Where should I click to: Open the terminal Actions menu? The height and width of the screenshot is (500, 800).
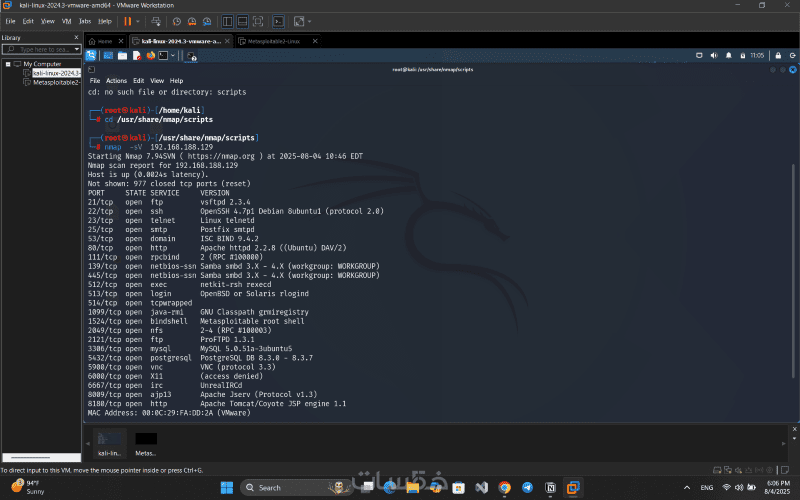pos(116,81)
